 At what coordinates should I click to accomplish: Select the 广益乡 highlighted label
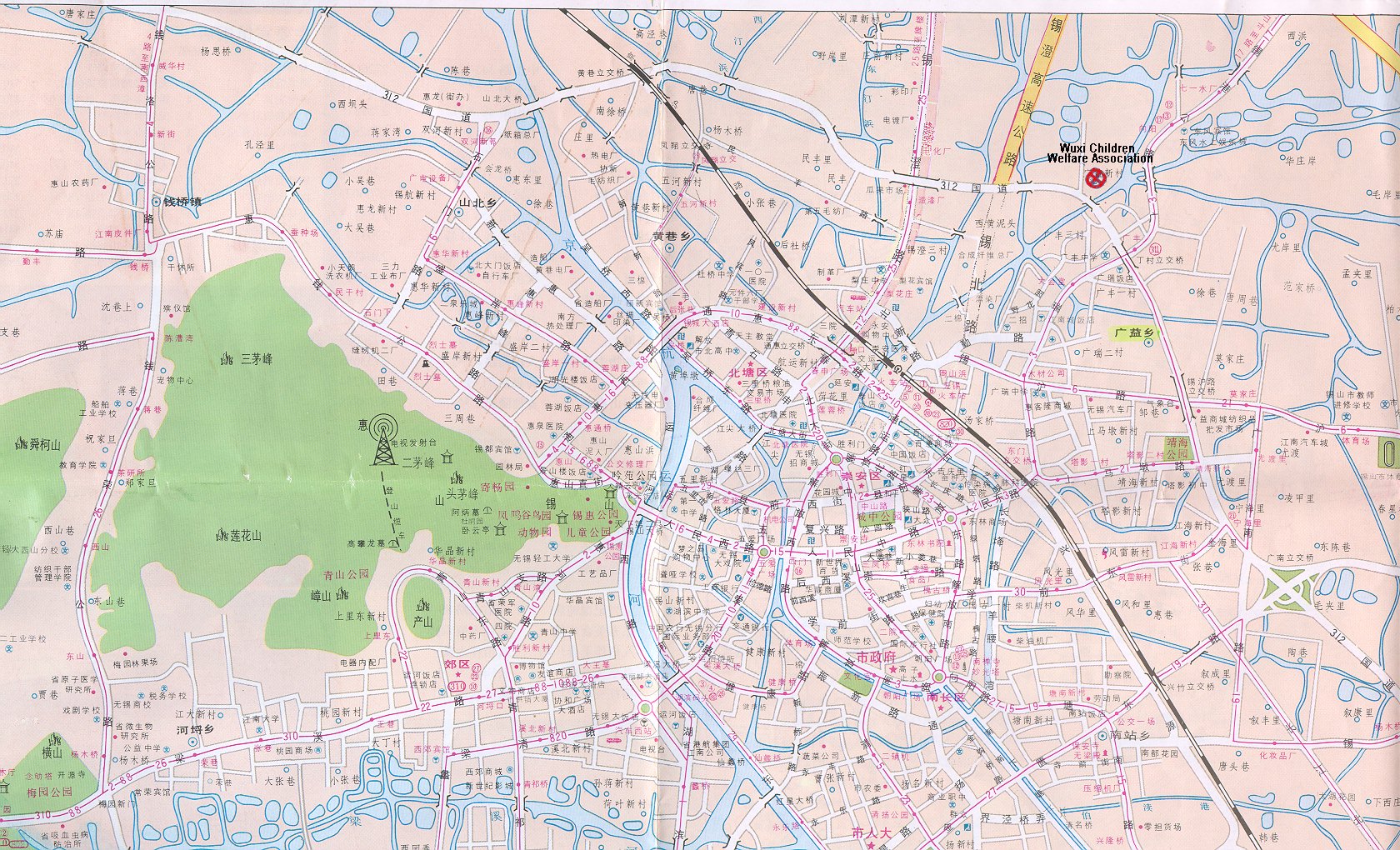coord(1135,333)
